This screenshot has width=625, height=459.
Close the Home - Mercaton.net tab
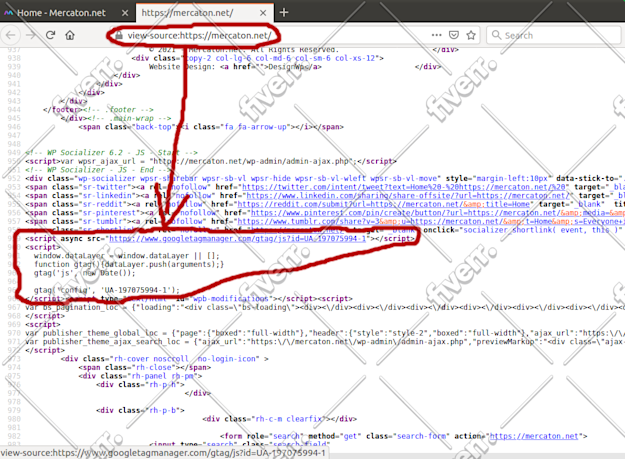125,13
